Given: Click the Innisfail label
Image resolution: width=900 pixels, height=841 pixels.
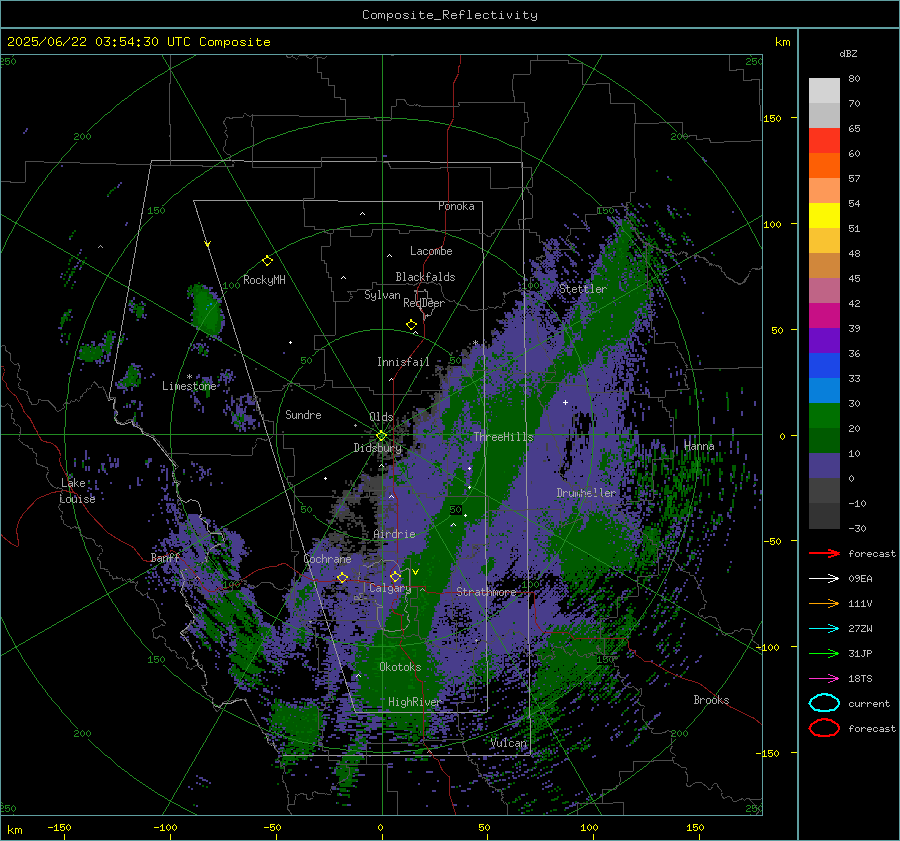Looking at the screenshot, I should (403, 362).
